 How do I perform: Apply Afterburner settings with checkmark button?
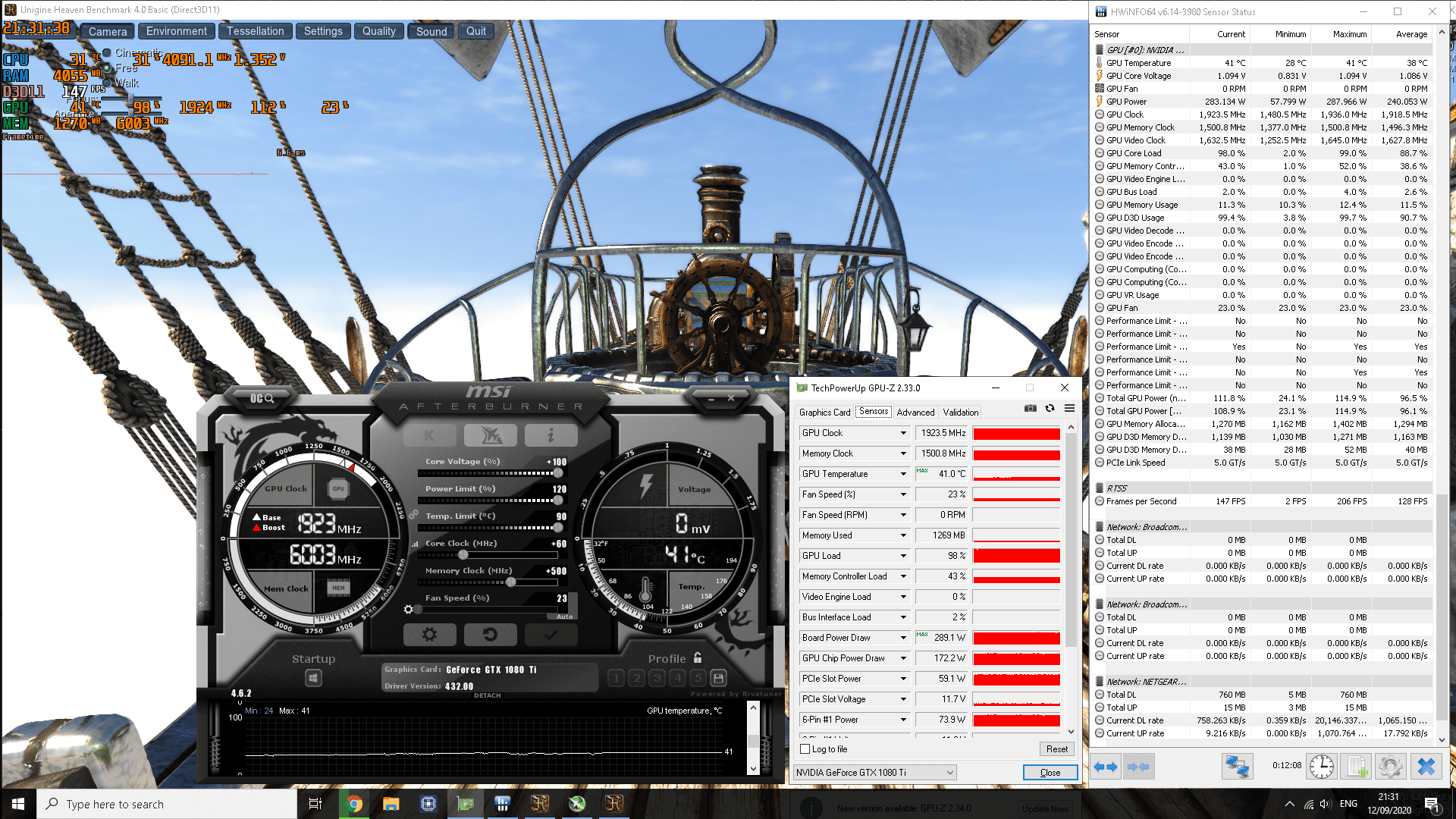pos(551,634)
